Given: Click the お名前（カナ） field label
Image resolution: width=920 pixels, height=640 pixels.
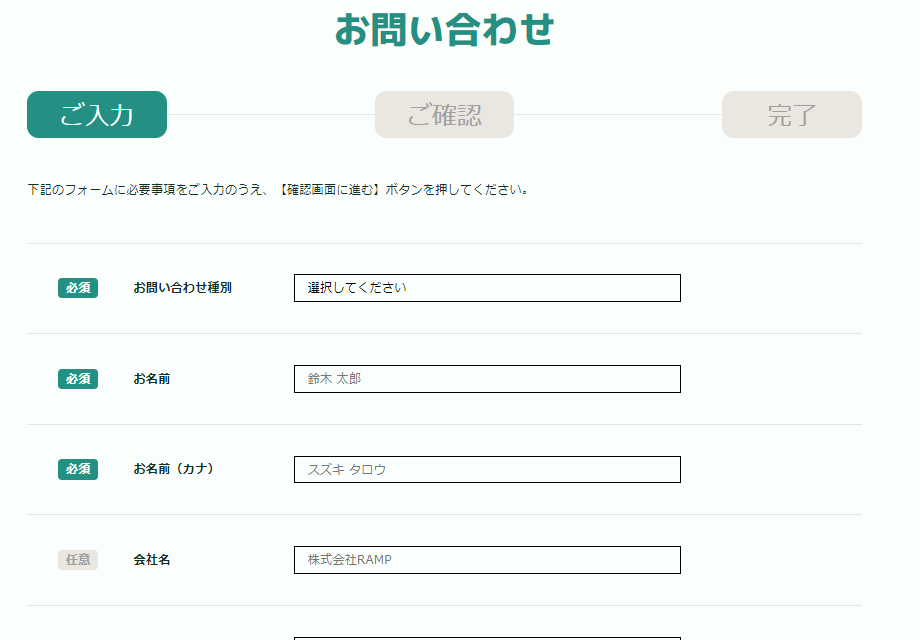Looking at the screenshot, I should [x=173, y=469].
